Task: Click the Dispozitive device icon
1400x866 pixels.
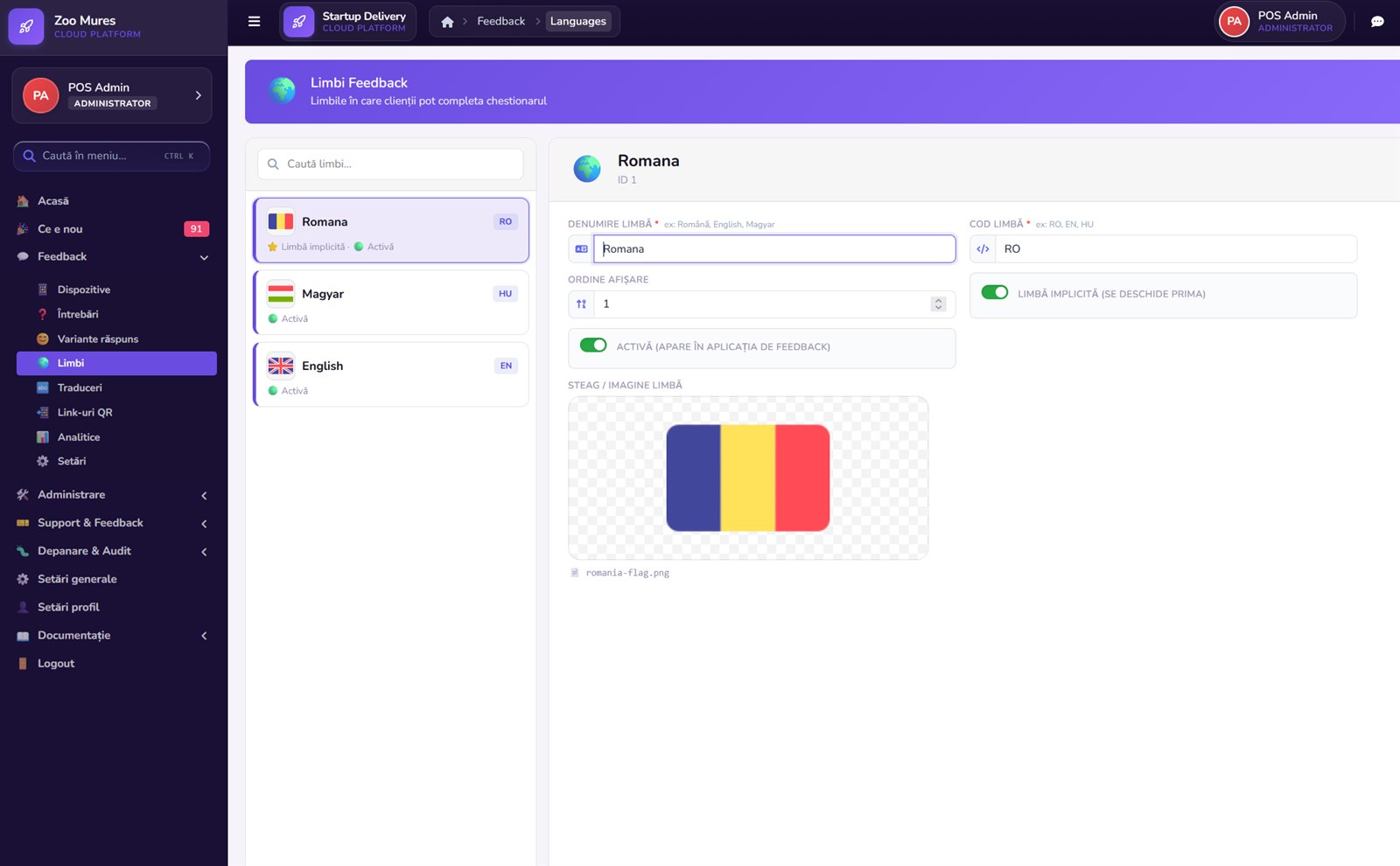Action: pos(42,290)
